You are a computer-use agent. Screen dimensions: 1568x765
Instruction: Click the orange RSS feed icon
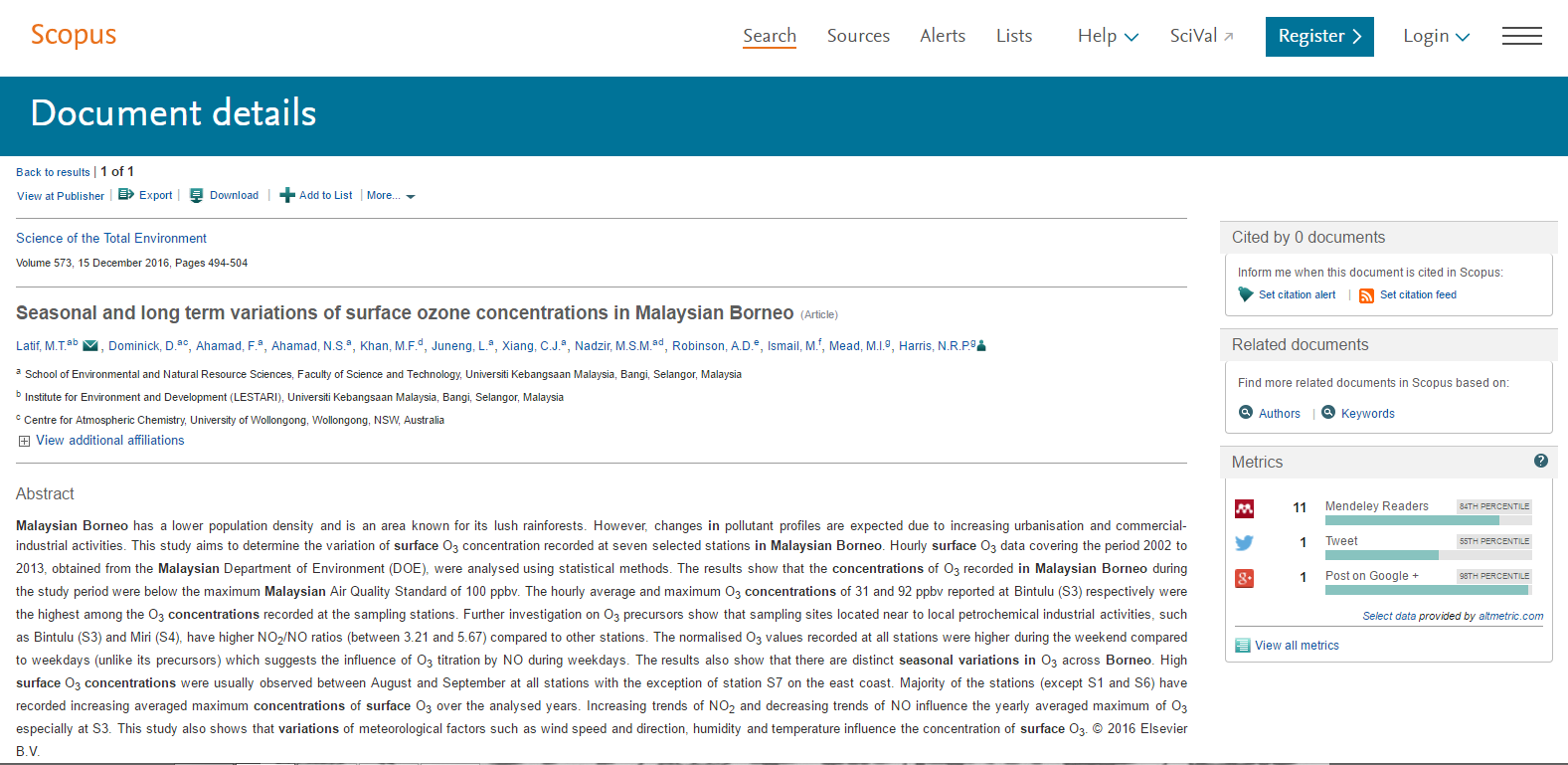(x=1366, y=295)
